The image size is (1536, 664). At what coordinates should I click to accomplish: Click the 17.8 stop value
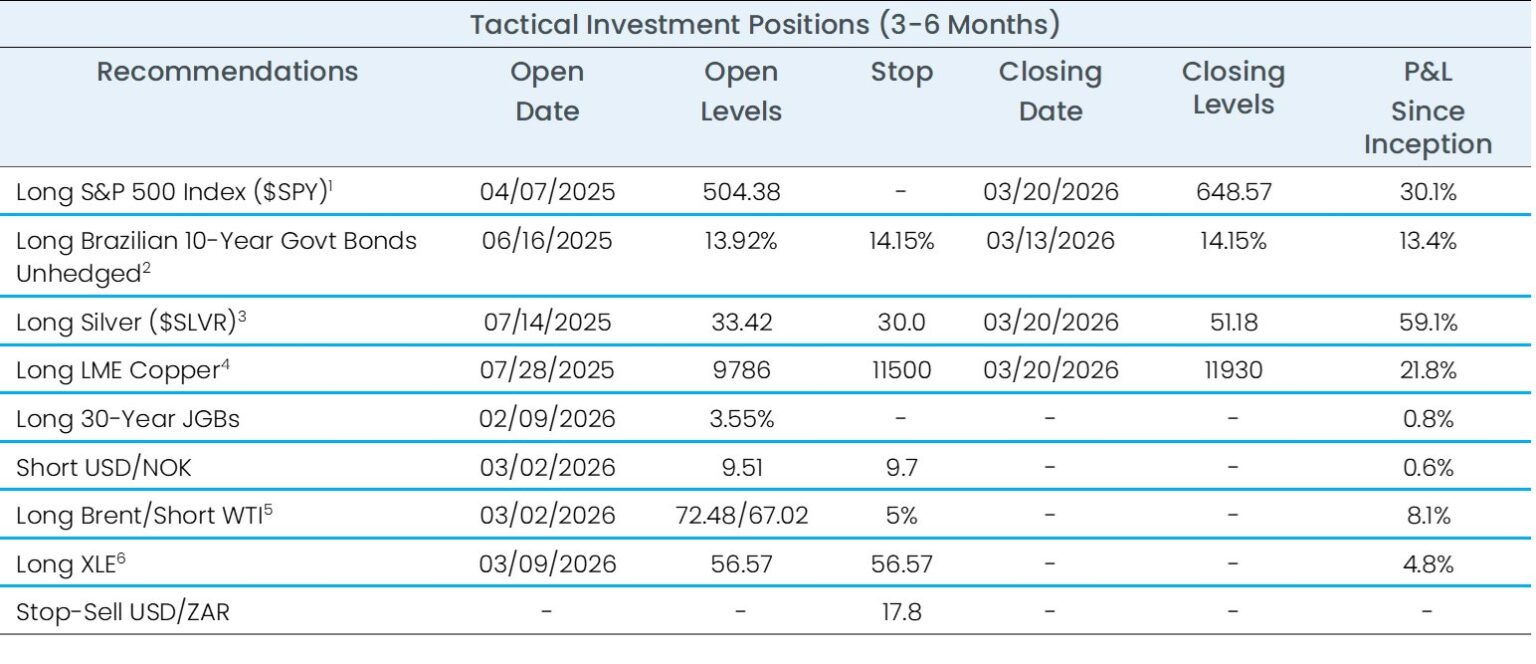(x=901, y=612)
